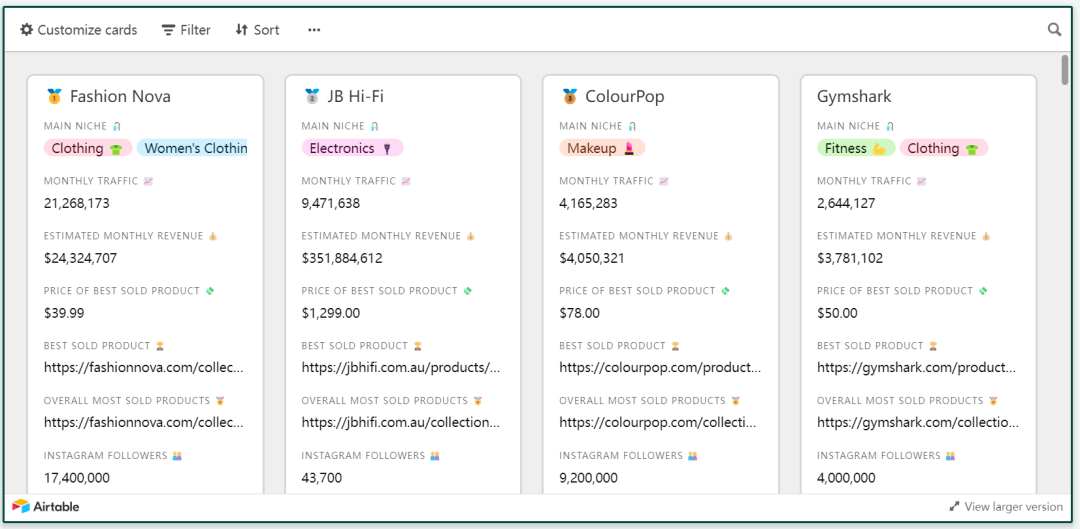1080x529 pixels.
Task: Click the expand arrows icon beside View larger version
Action: click(954, 507)
